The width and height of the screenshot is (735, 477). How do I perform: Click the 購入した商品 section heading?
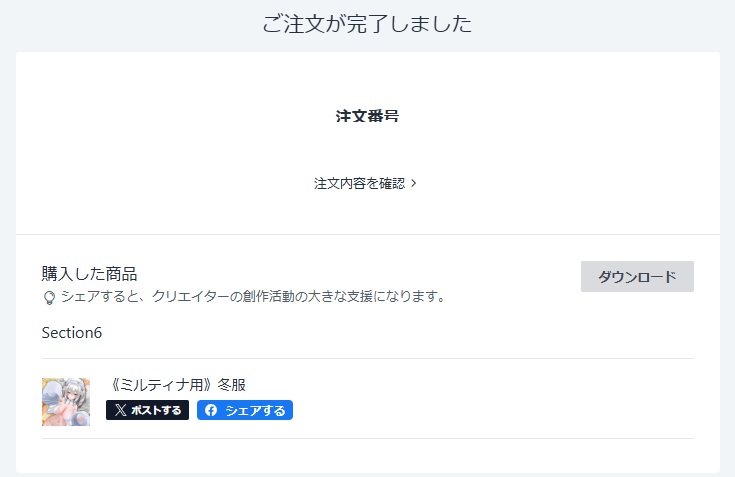[89, 273]
